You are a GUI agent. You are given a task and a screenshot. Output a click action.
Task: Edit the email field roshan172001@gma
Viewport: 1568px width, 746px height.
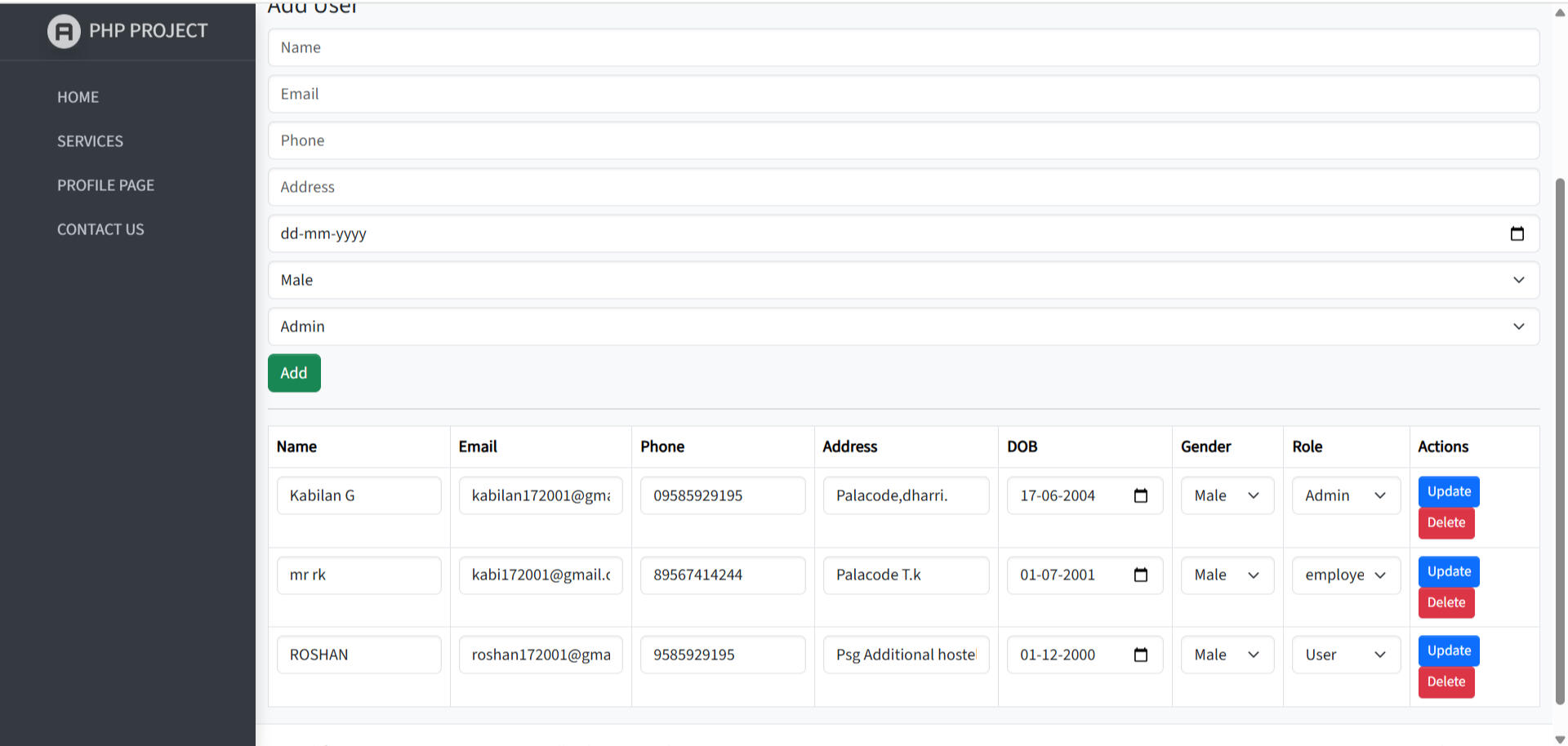[x=541, y=655]
